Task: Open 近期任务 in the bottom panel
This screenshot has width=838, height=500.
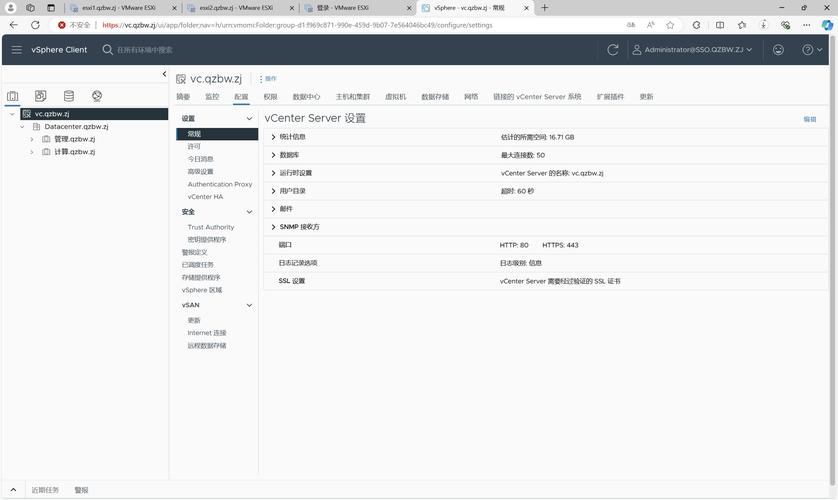Action: pos(45,490)
